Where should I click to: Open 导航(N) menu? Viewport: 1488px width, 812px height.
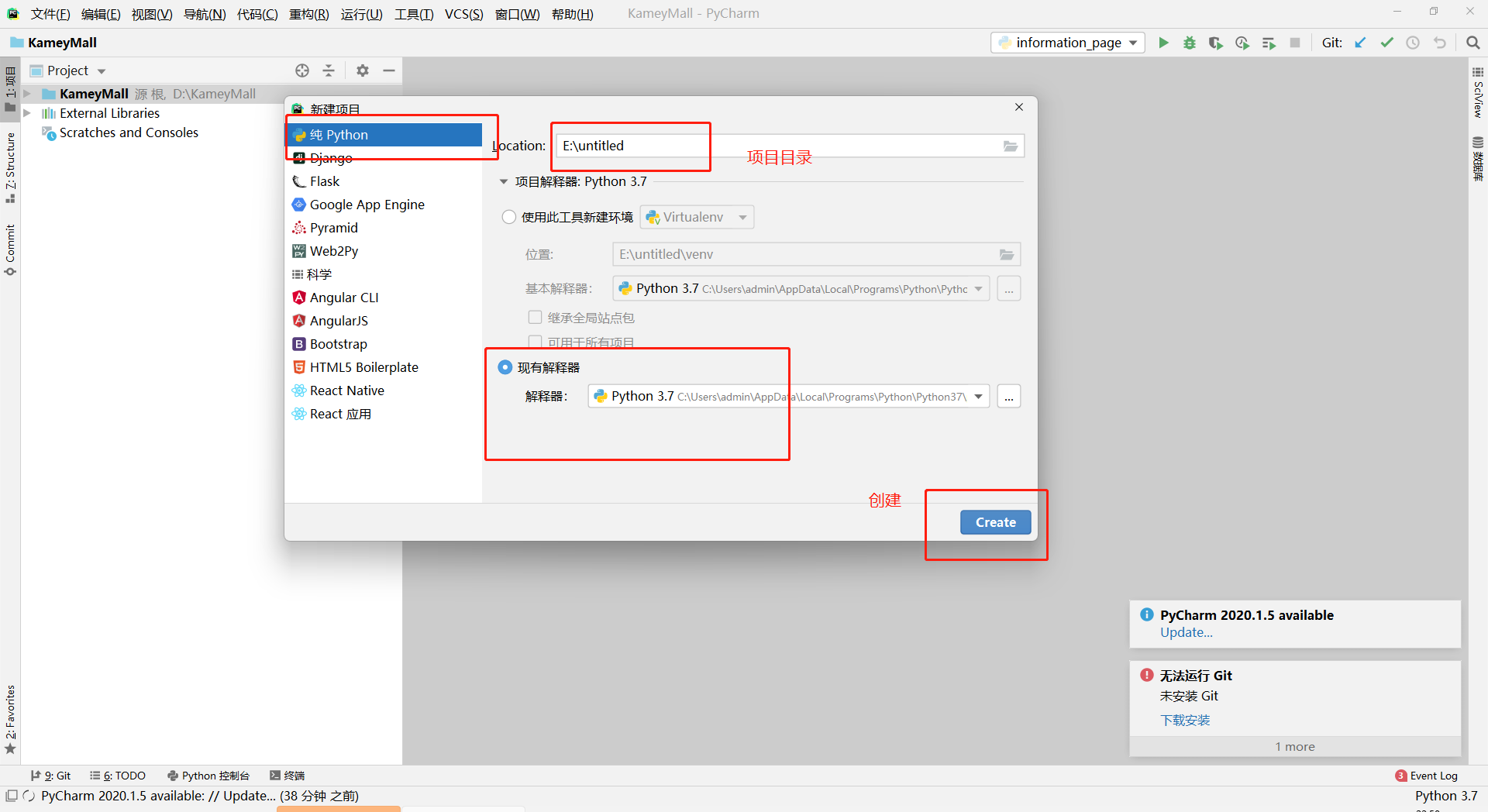[205, 14]
